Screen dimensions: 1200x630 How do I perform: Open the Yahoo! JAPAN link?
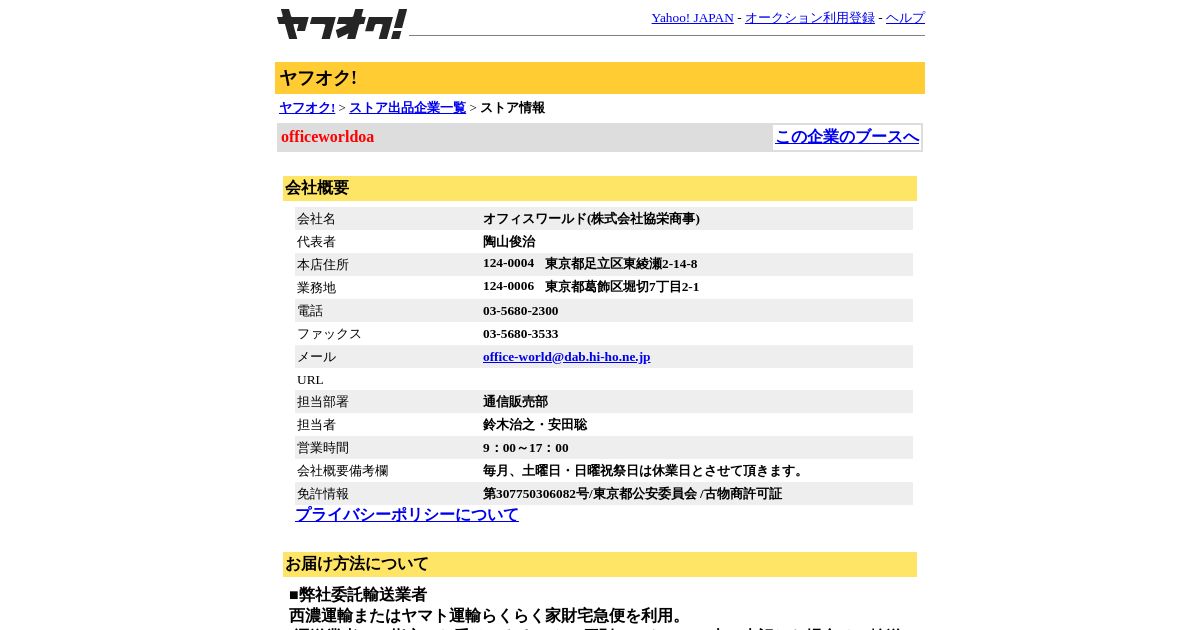click(x=692, y=18)
